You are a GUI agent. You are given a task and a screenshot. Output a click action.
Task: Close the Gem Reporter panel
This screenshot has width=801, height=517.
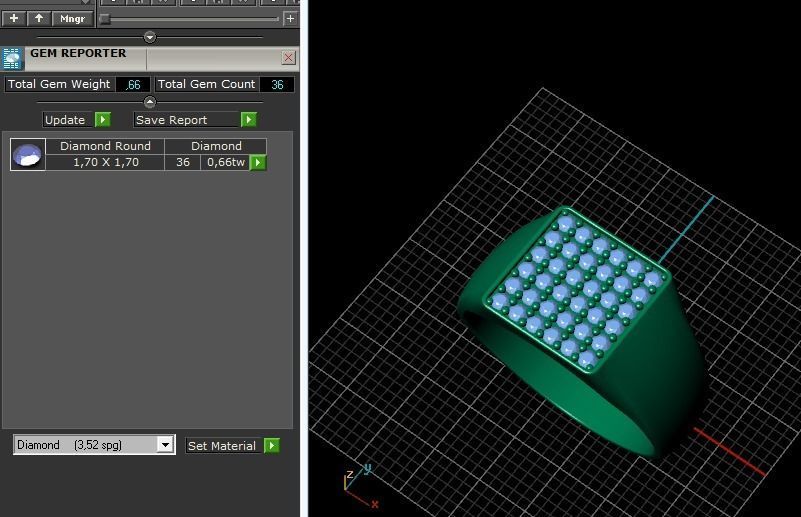(289, 57)
